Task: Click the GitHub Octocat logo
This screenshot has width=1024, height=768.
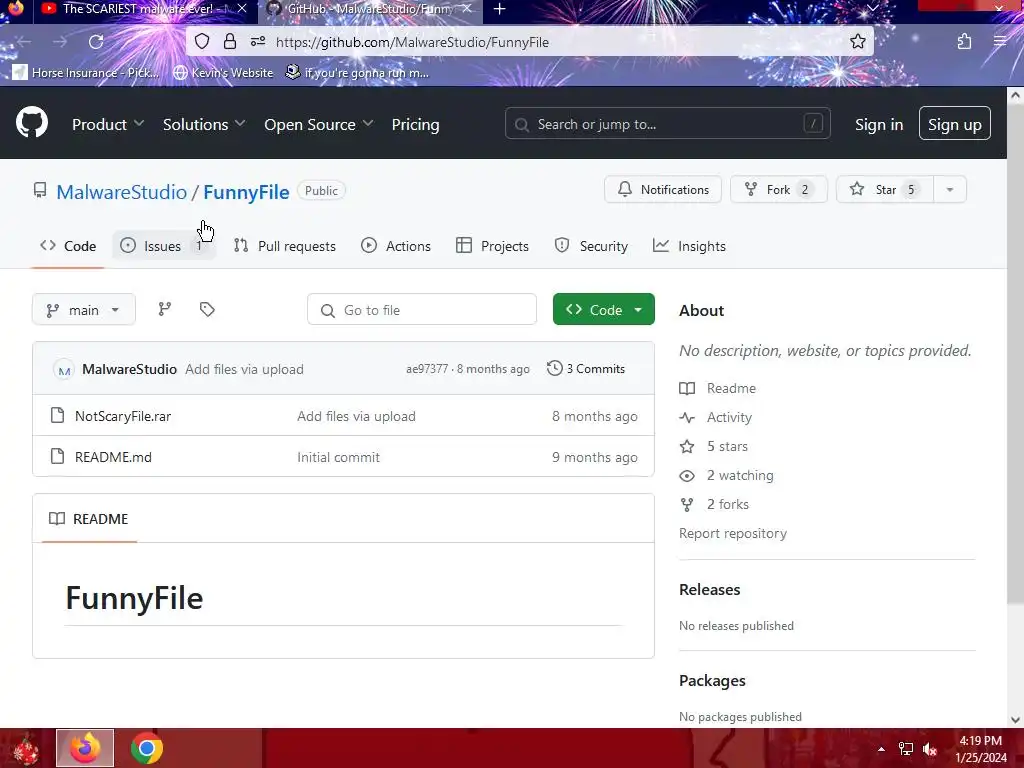Action: (x=31, y=123)
